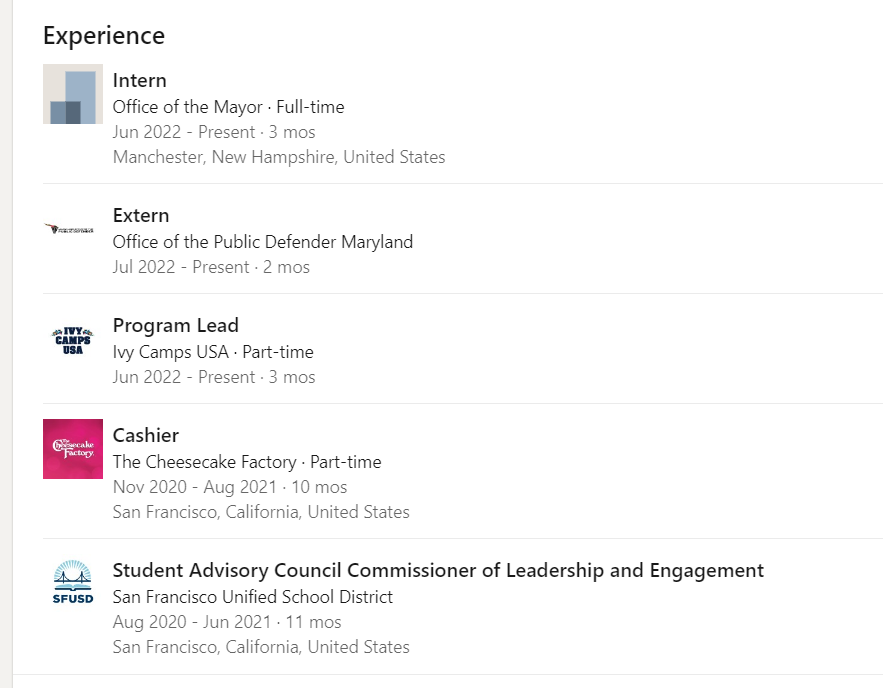Select the Extern job title
The width and height of the screenshot is (883, 688).
[141, 216]
